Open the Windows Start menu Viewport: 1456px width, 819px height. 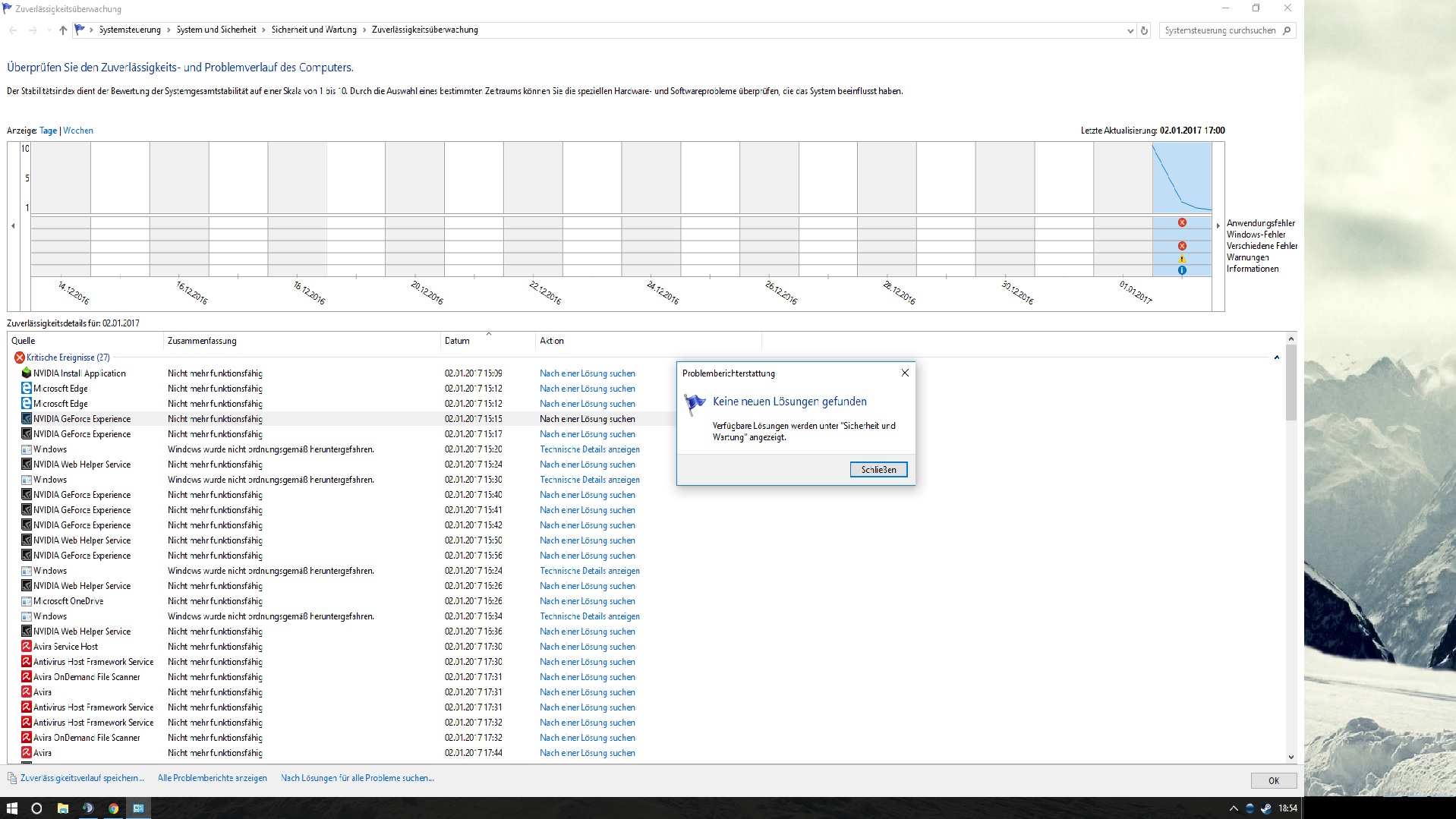(x=12, y=808)
